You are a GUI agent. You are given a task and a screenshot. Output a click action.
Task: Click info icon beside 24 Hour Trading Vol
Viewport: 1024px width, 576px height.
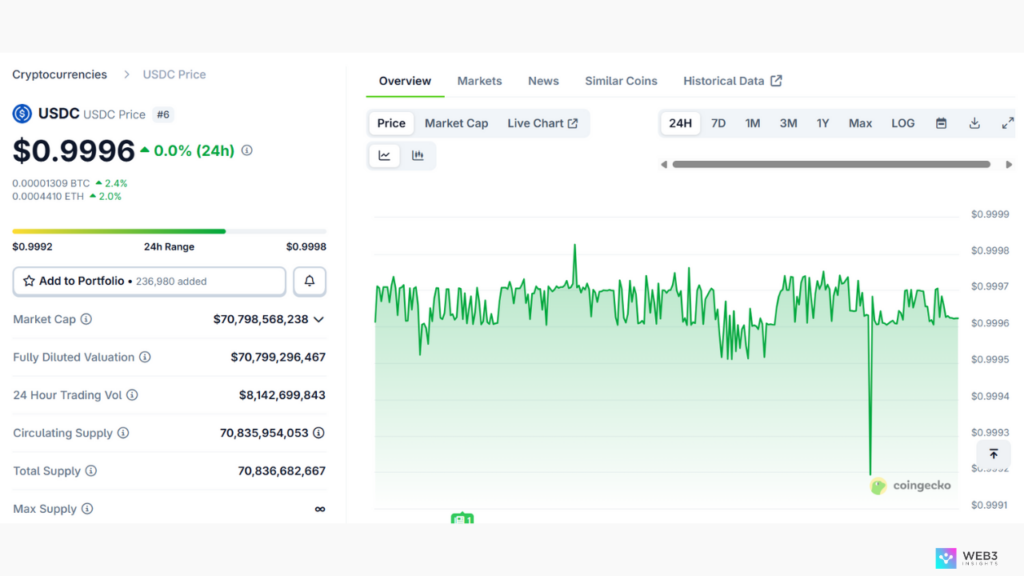[x=132, y=395]
